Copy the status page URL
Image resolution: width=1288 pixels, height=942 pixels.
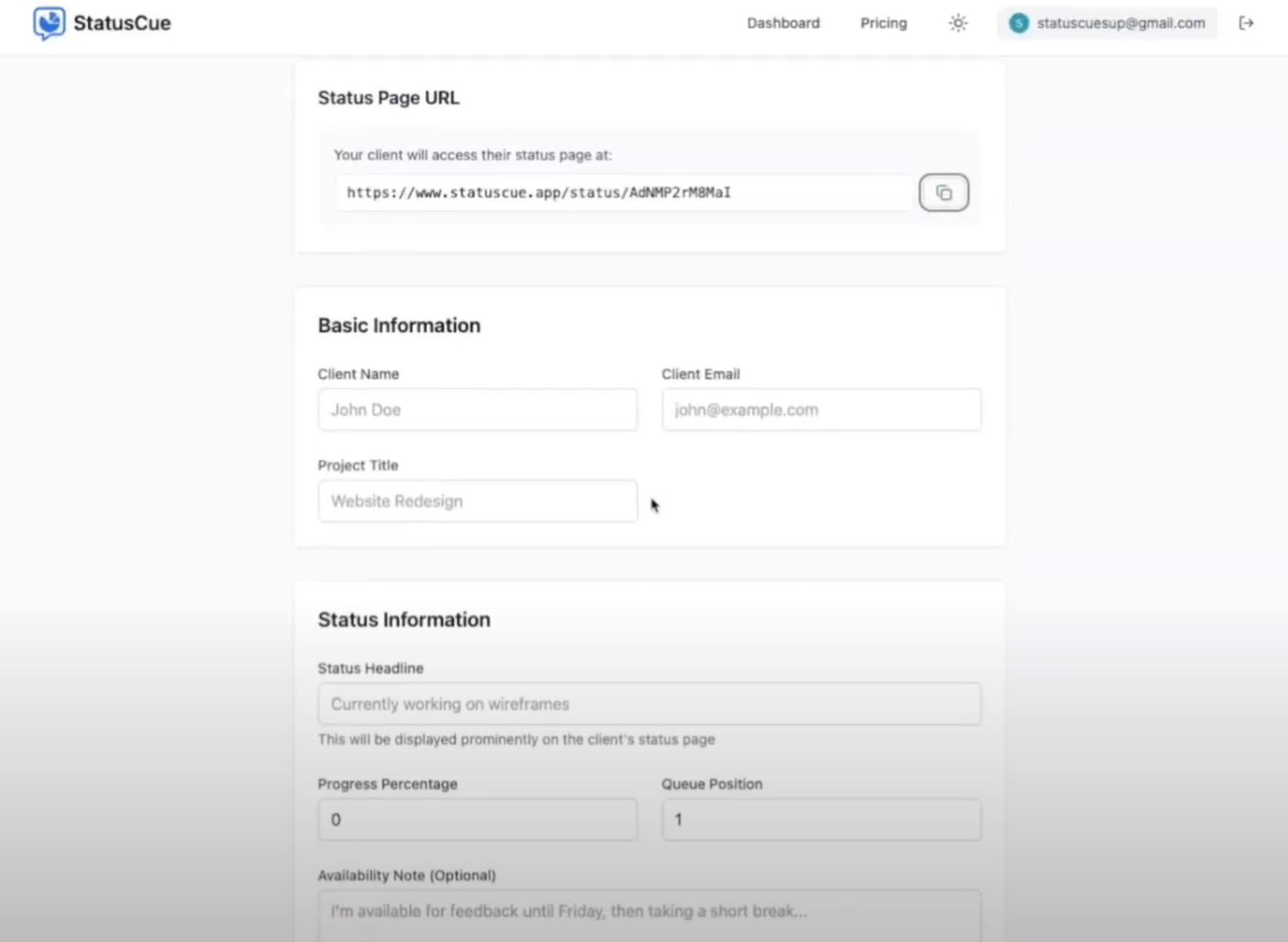pyautogui.click(x=944, y=192)
